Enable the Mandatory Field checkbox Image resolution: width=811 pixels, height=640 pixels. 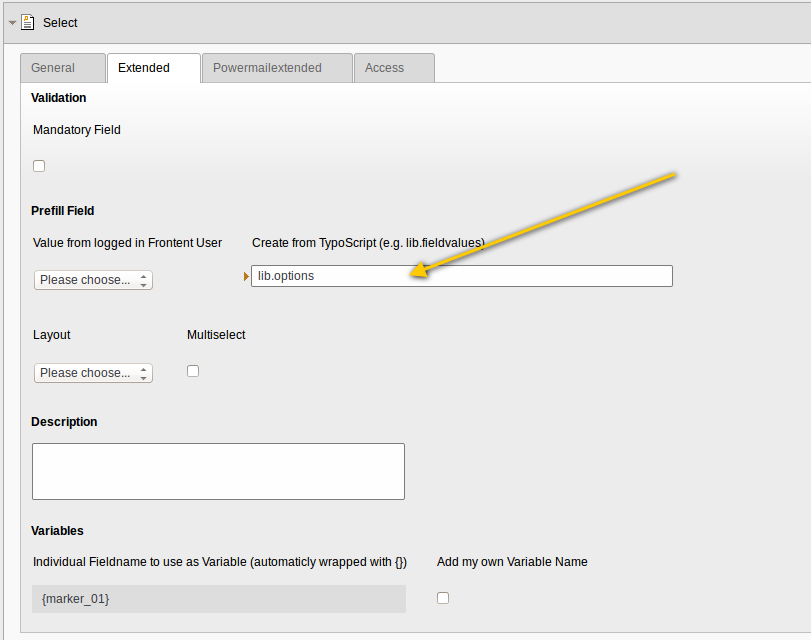[39, 166]
